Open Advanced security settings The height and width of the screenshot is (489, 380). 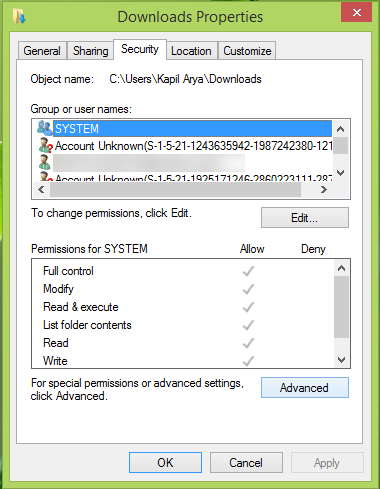(x=305, y=388)
